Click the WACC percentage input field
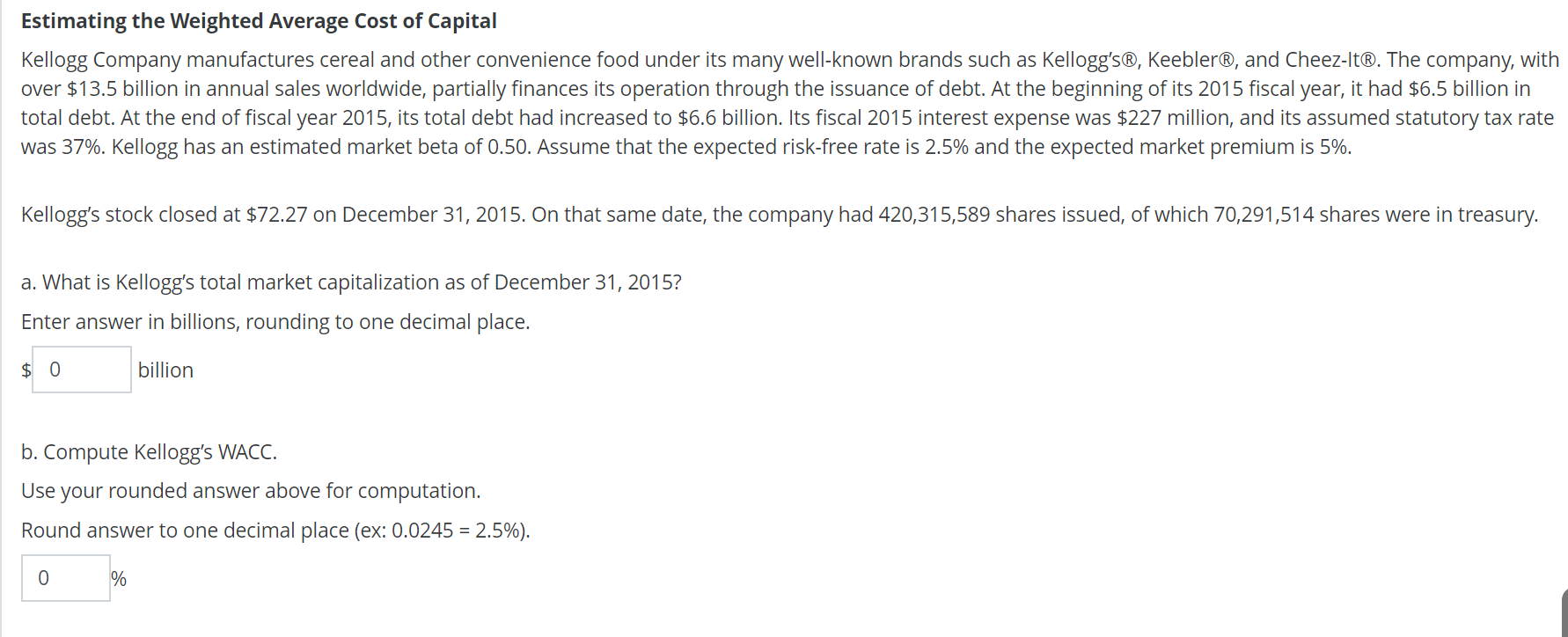The width and height of the screenshot is (1568, 637). [66, 578]
